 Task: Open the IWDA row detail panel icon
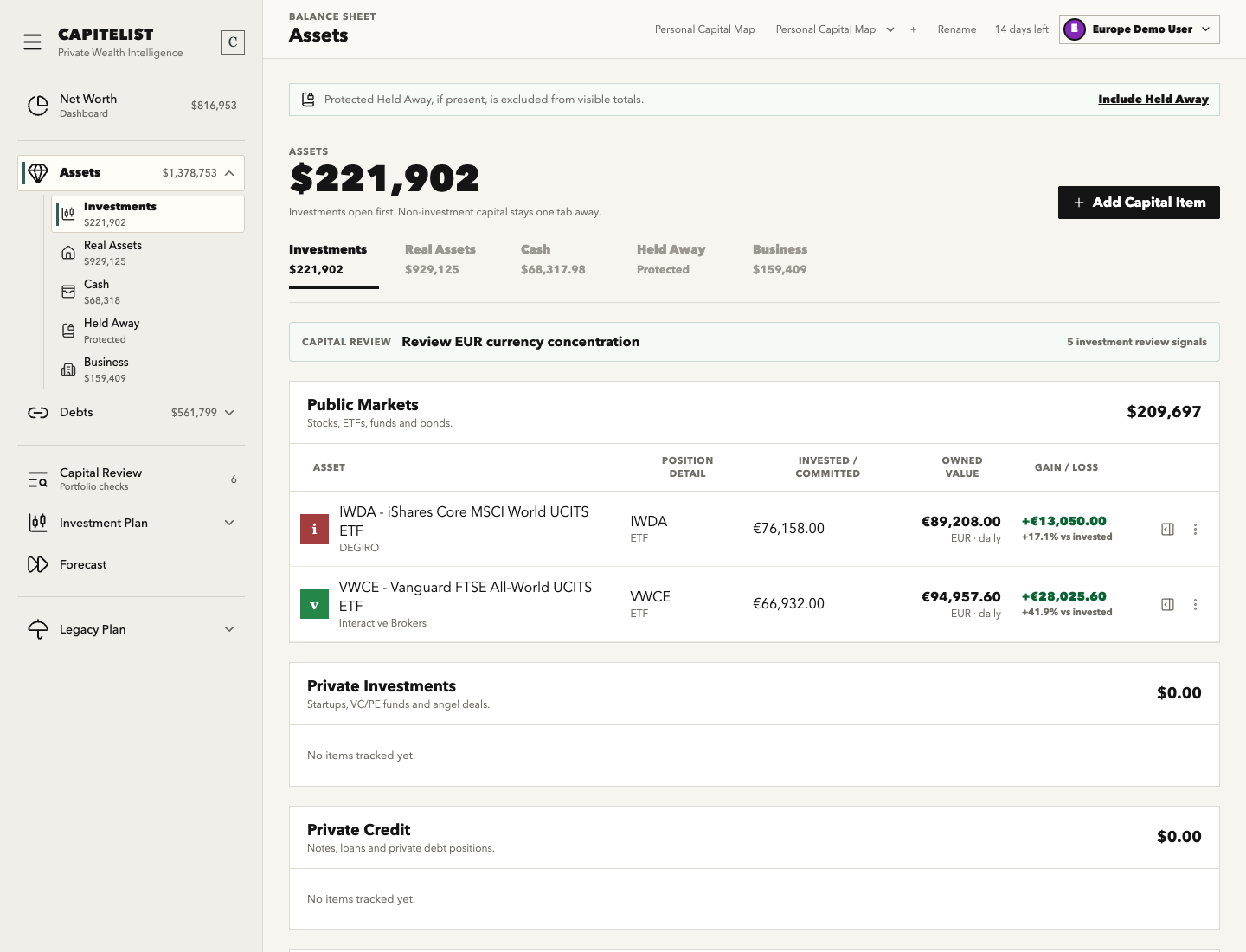1167,529
